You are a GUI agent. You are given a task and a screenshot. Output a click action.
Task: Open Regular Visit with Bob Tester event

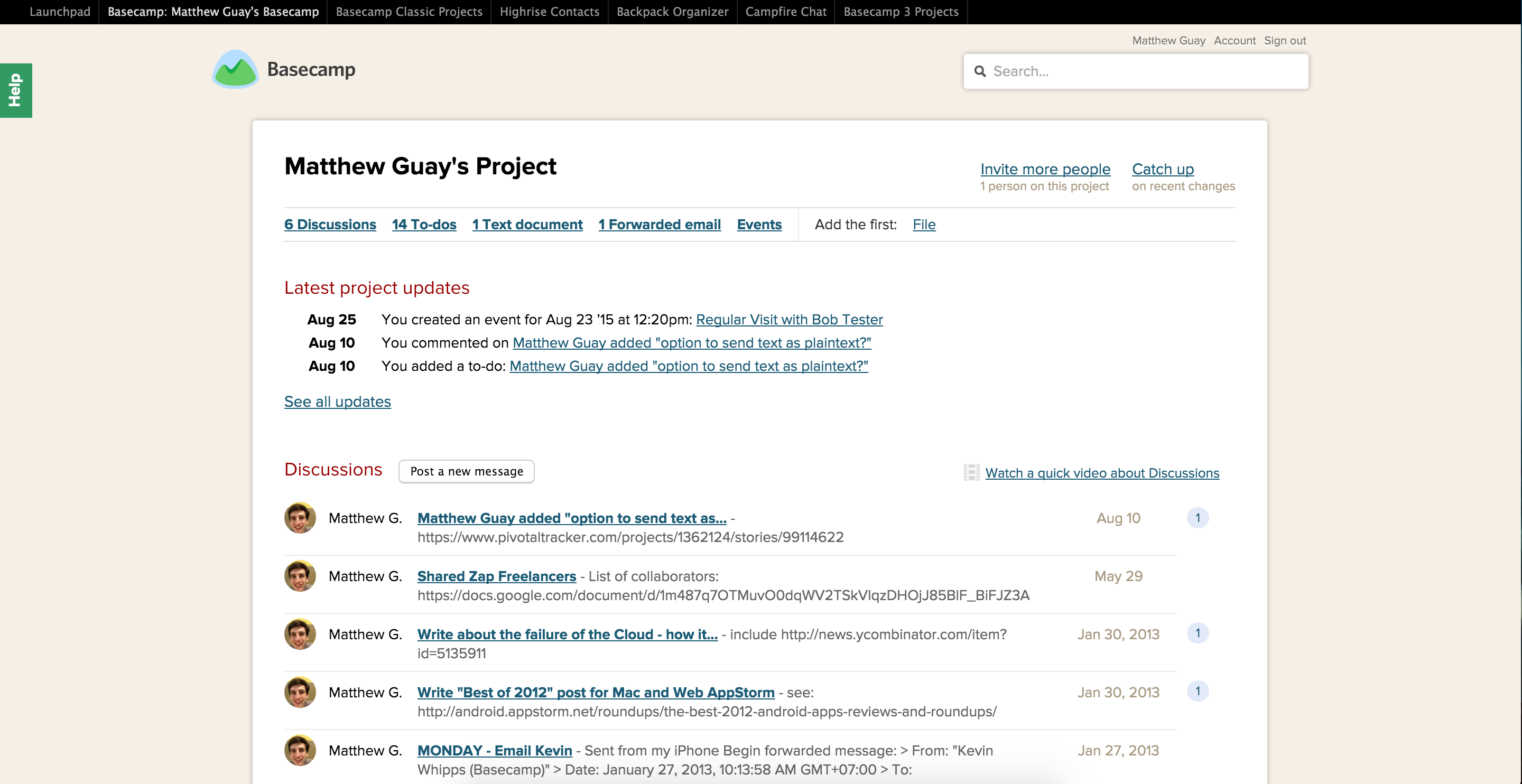click(790, 320)
